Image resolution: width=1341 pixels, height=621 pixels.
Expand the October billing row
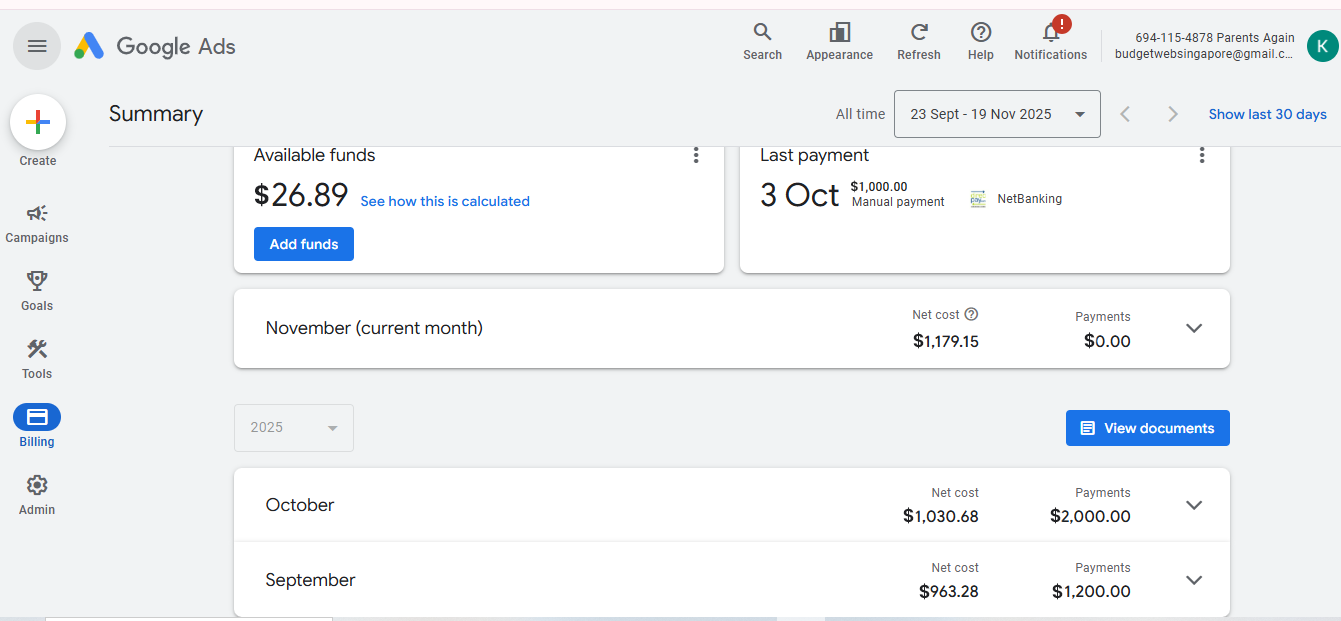(1193, 505)
